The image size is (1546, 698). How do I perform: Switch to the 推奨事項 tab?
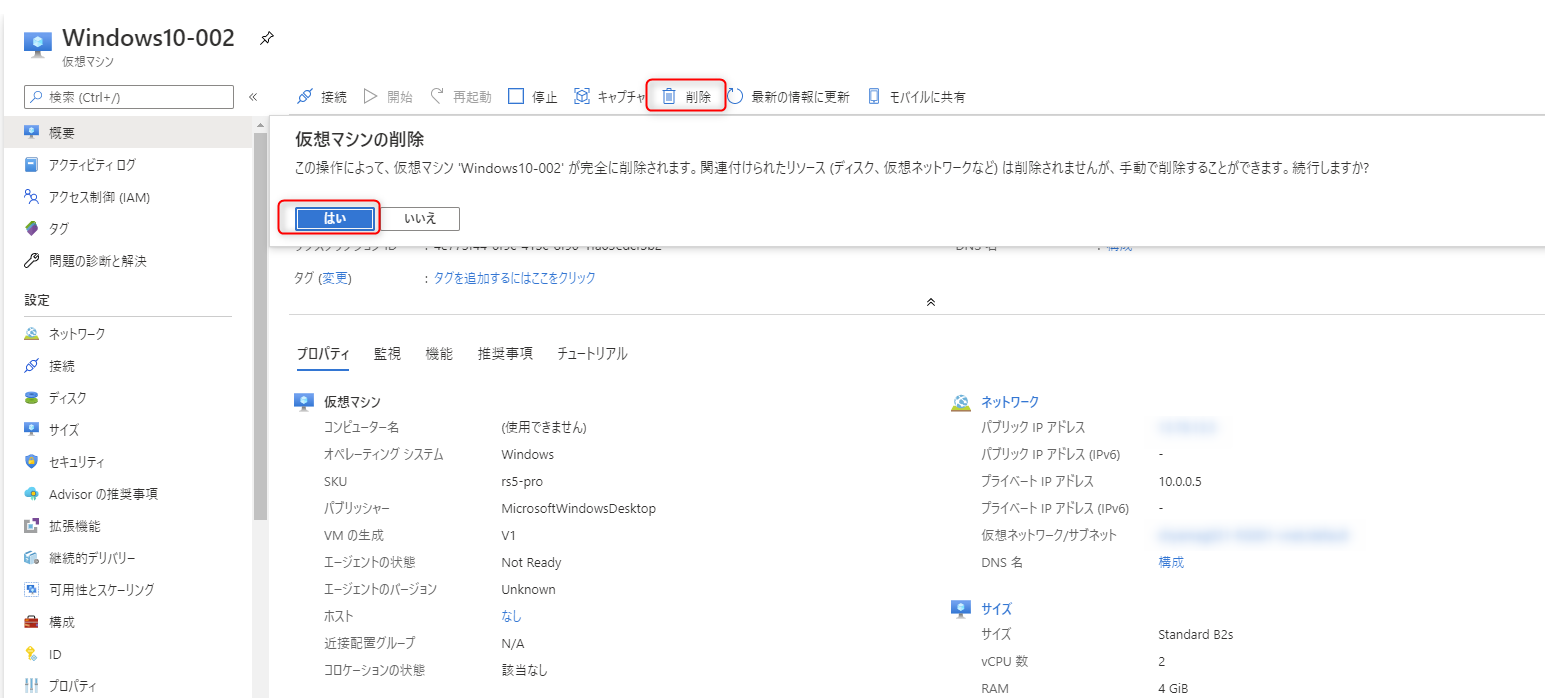coord(505,354)
